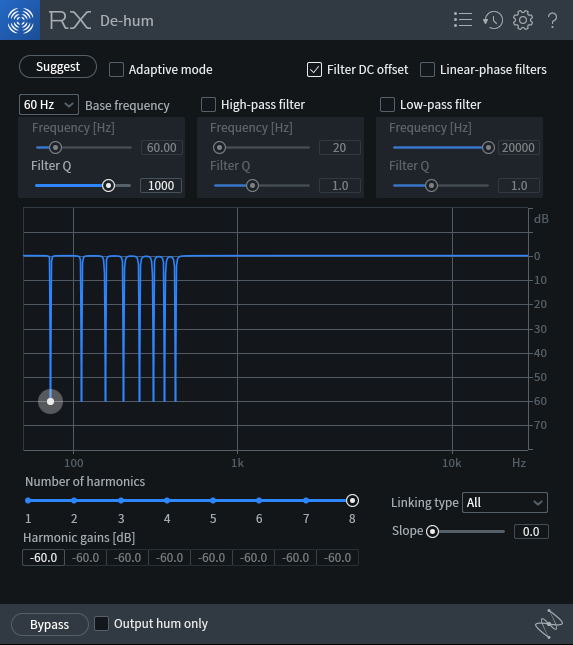Click the Number of harmonics handle at 8
This screenshot has height=645, width=573.
352,501
